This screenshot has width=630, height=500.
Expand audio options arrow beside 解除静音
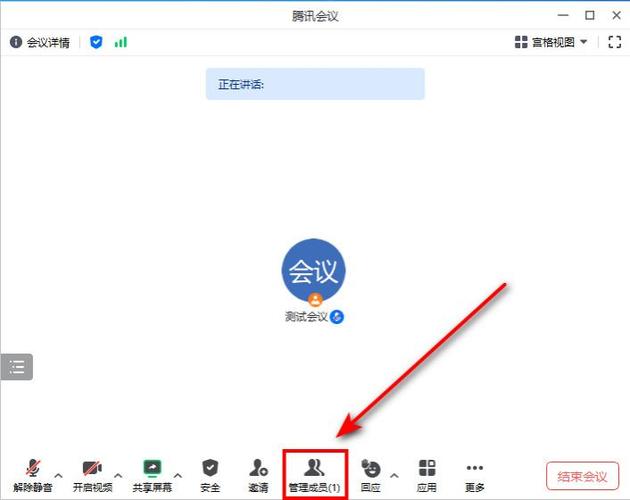point(58,475)
